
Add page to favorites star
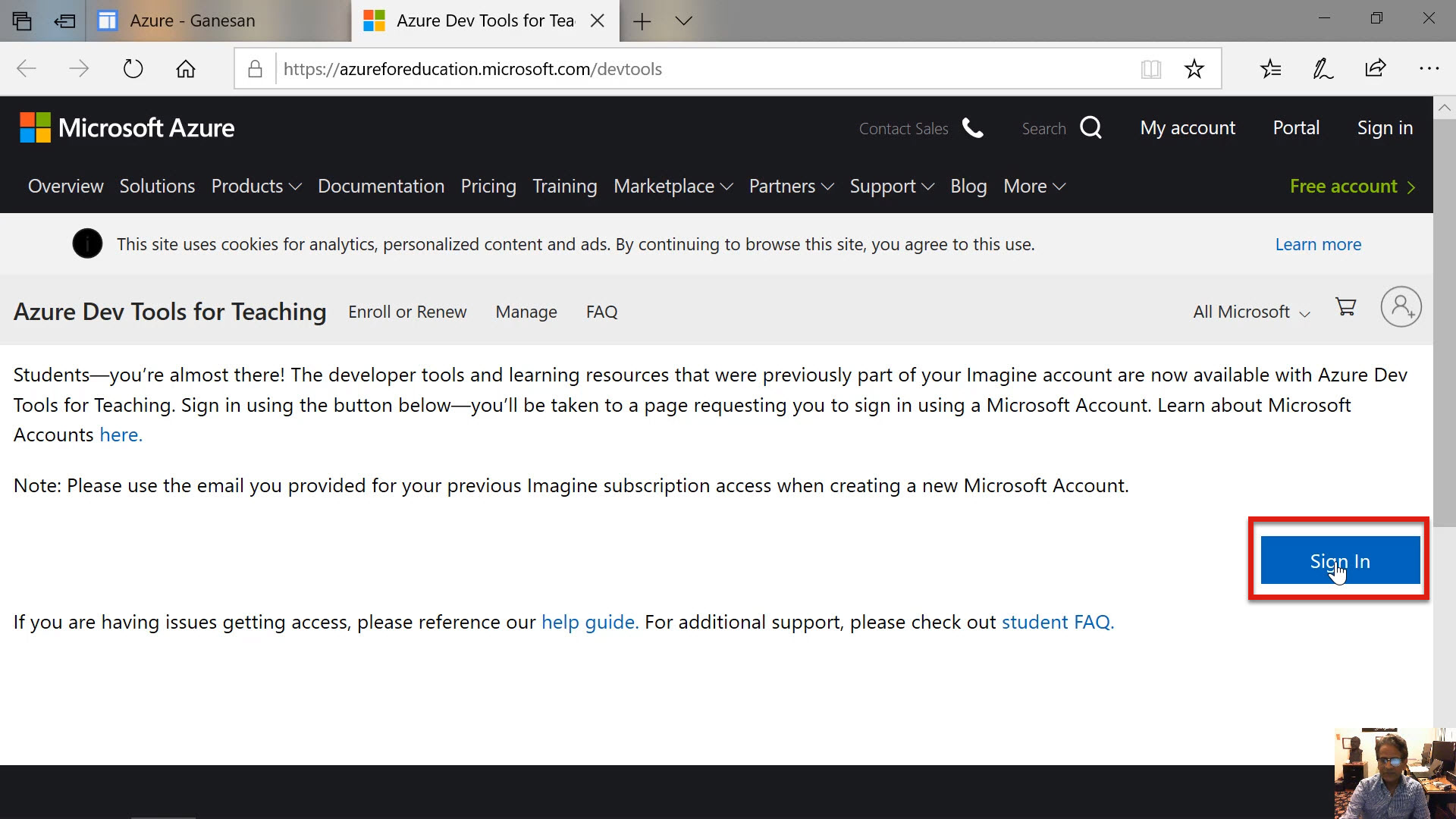pos(1194,69)
